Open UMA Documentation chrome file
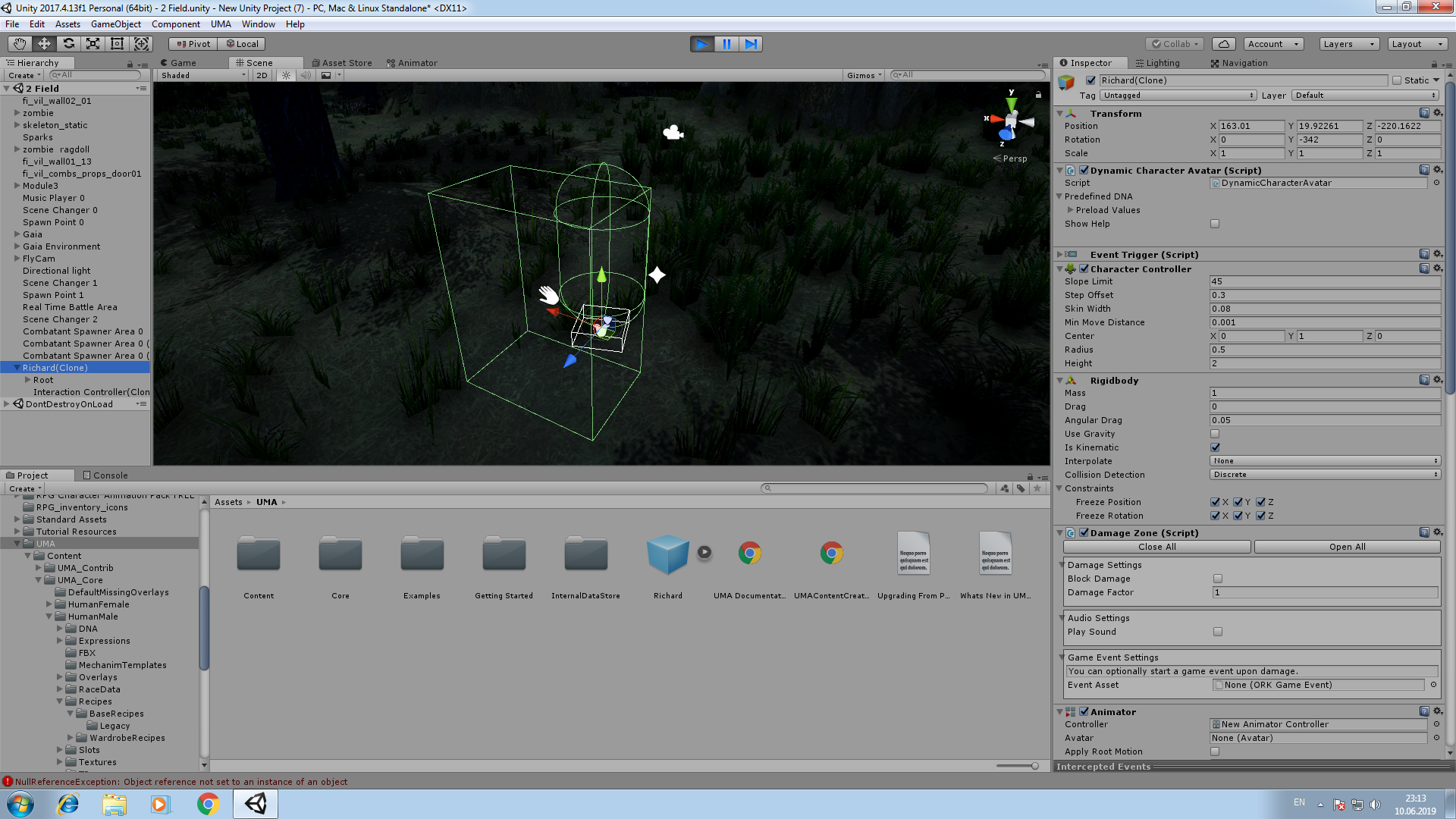The height and width of the screenshot is (819, 1456). click(x=749, y=554)
